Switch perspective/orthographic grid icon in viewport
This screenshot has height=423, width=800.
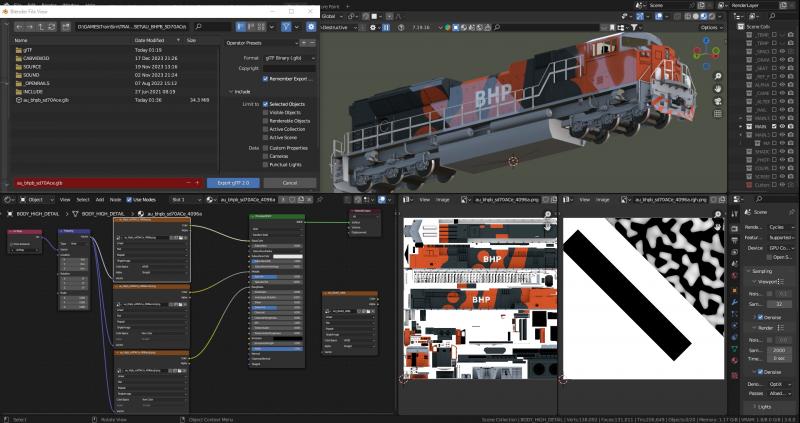tap(718, 113)
